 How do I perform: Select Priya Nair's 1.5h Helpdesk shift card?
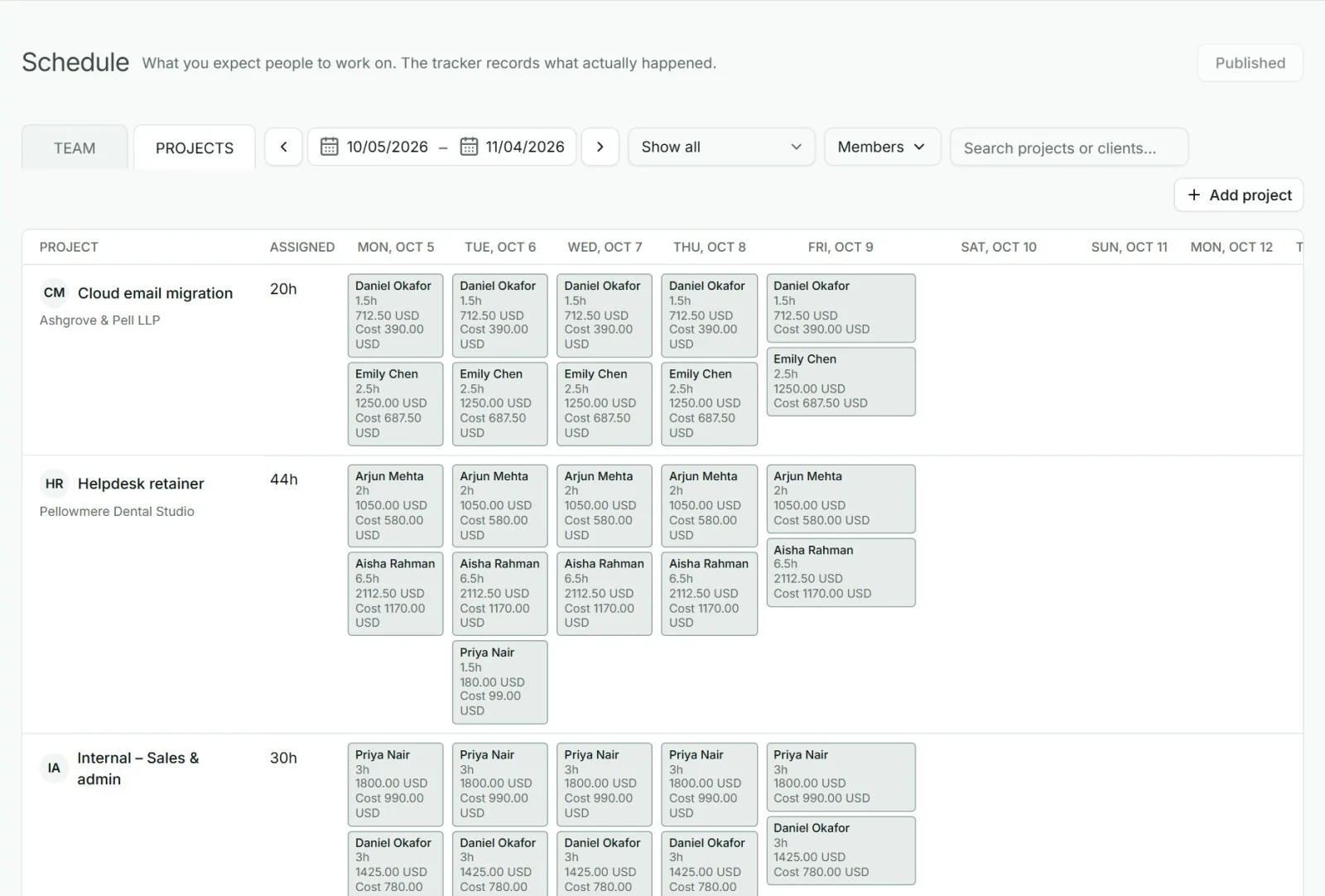(x=500, y=682)
